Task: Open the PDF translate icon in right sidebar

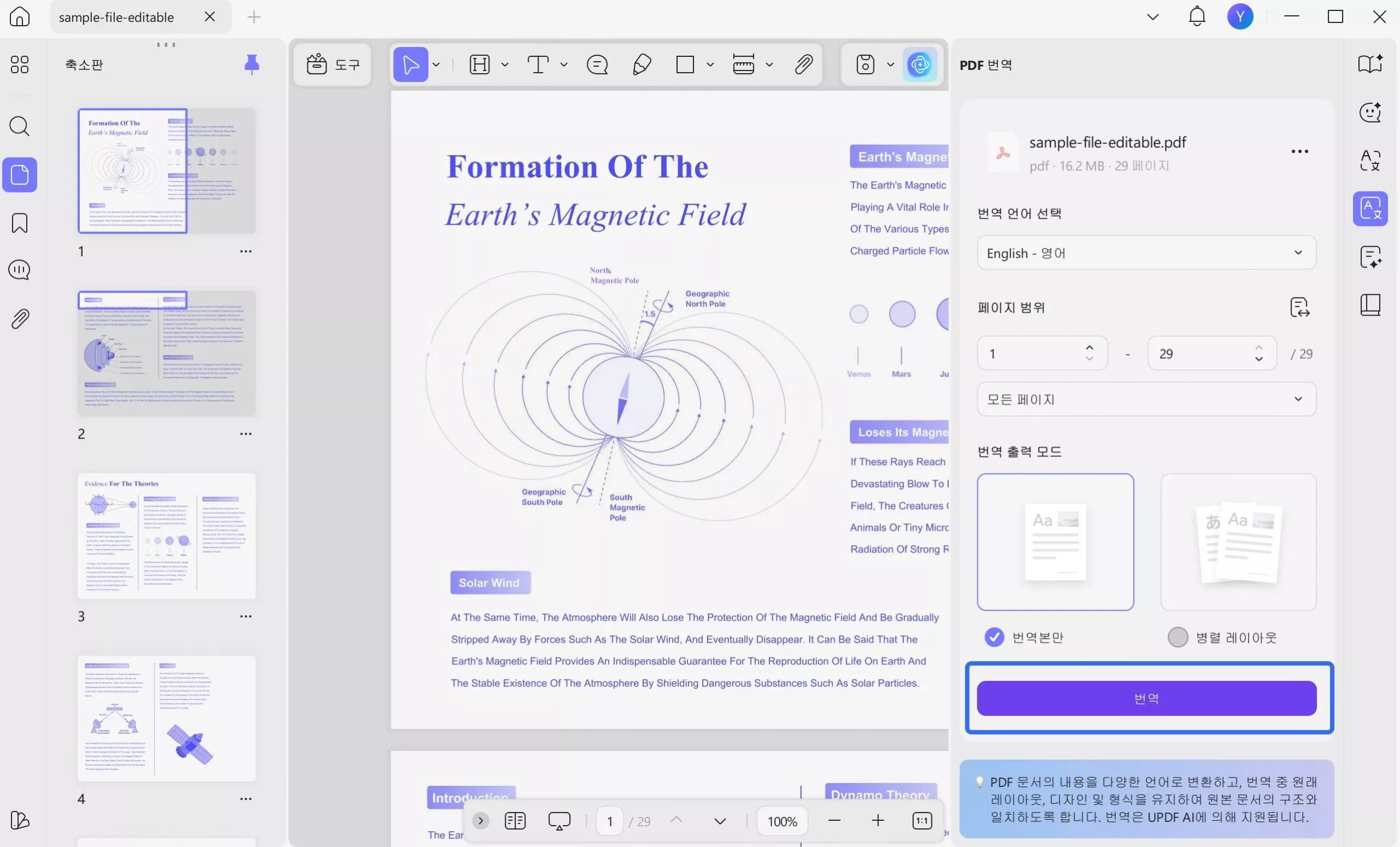Action: 1370,208
